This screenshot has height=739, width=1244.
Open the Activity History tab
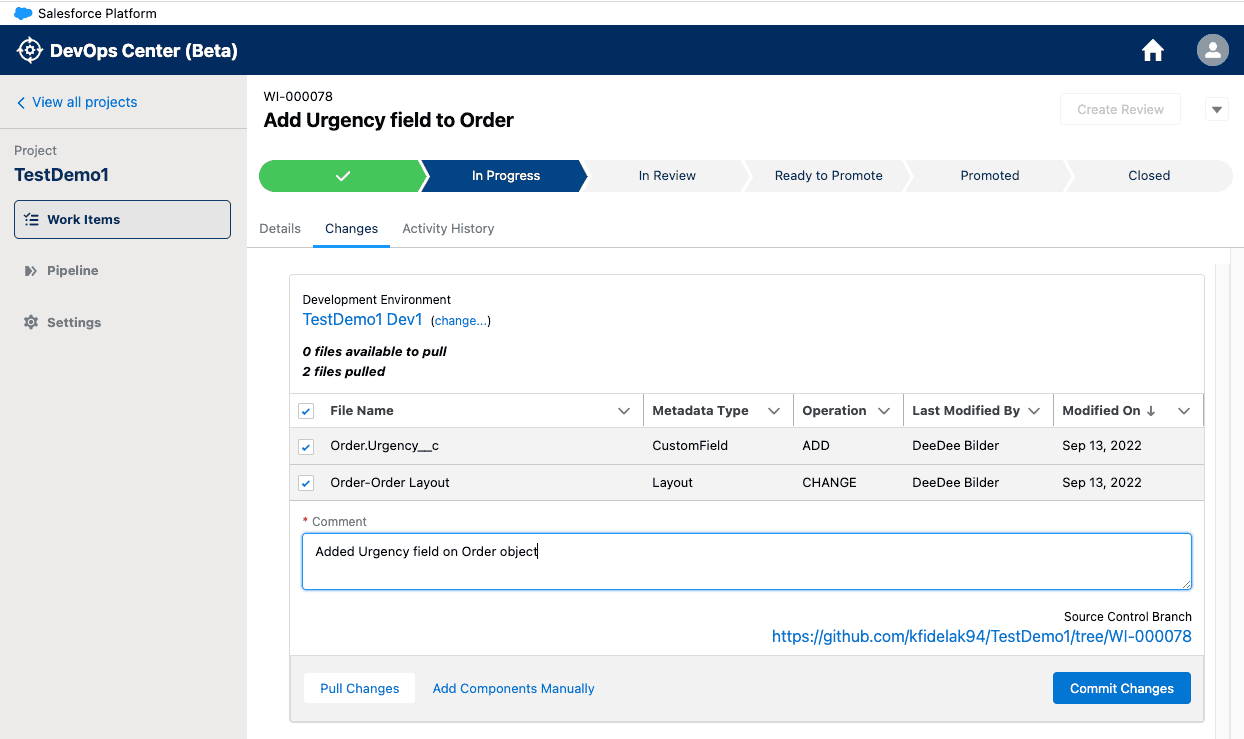click(448, 228)
